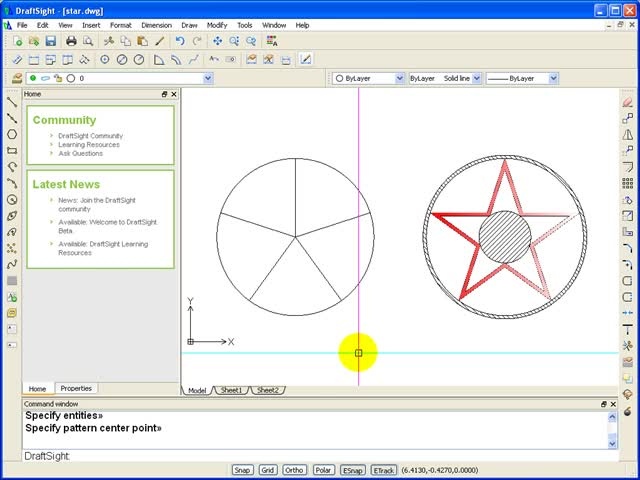
Task: Click the Copy icon
Action: coord(126,41)
